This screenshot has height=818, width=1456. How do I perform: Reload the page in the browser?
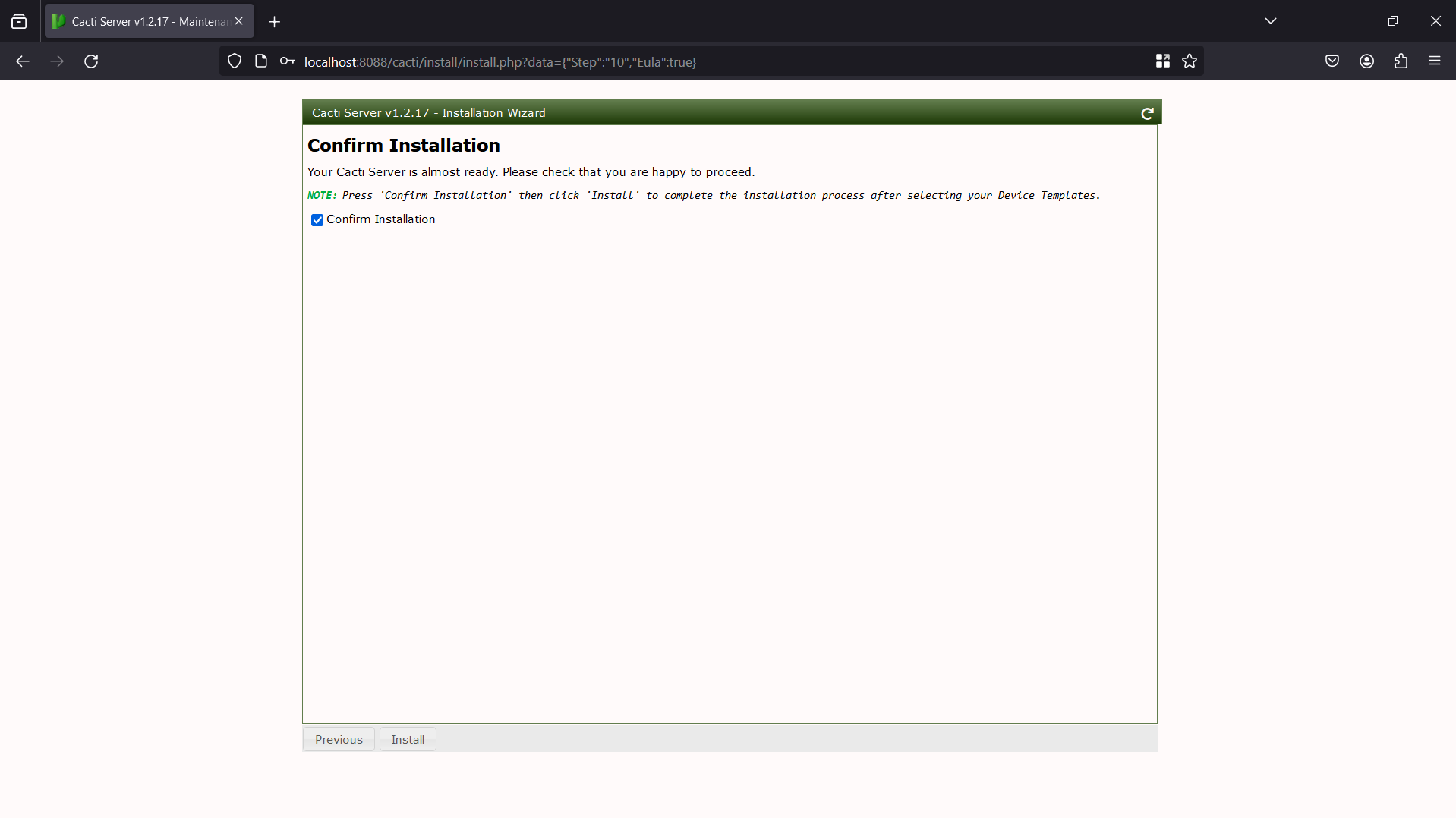click(91, 61)
